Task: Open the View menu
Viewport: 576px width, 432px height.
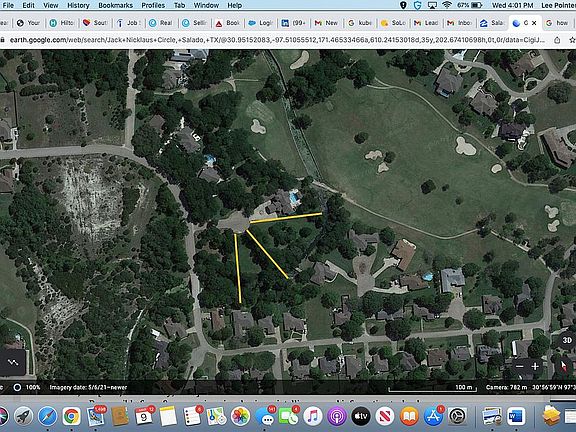Action: coord(51,5)
